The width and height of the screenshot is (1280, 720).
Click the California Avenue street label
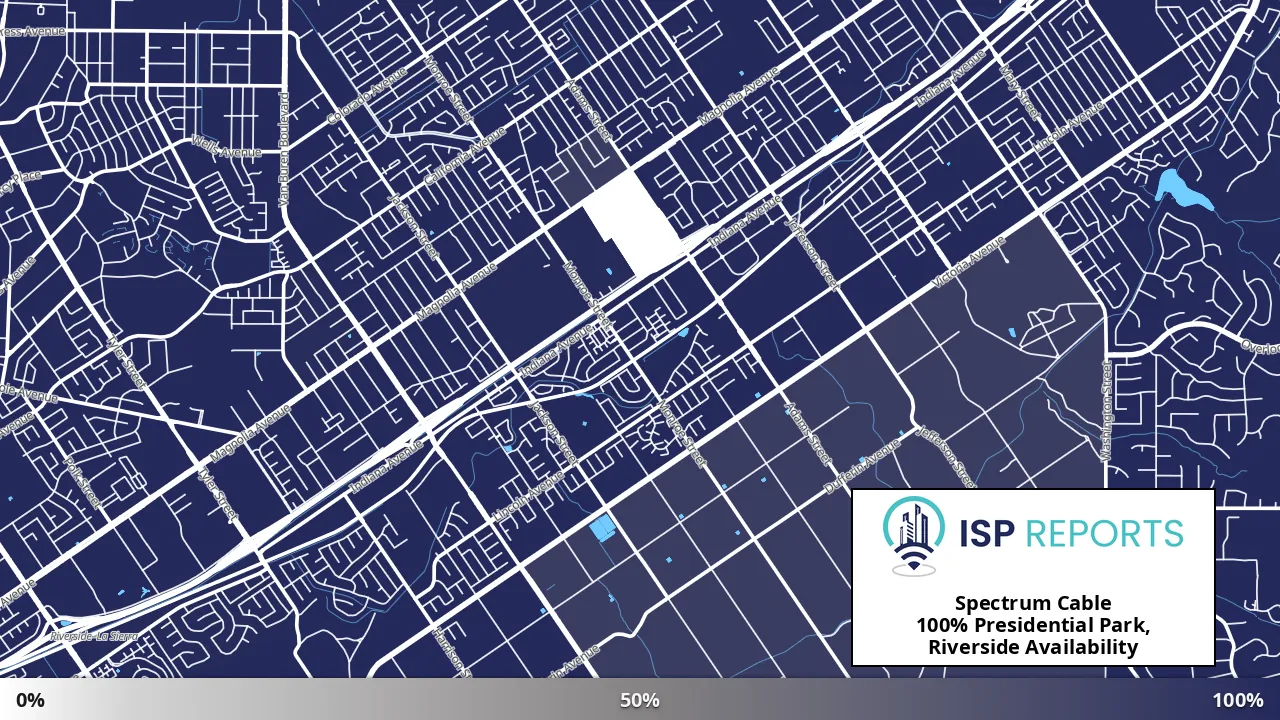click(465, 157)
